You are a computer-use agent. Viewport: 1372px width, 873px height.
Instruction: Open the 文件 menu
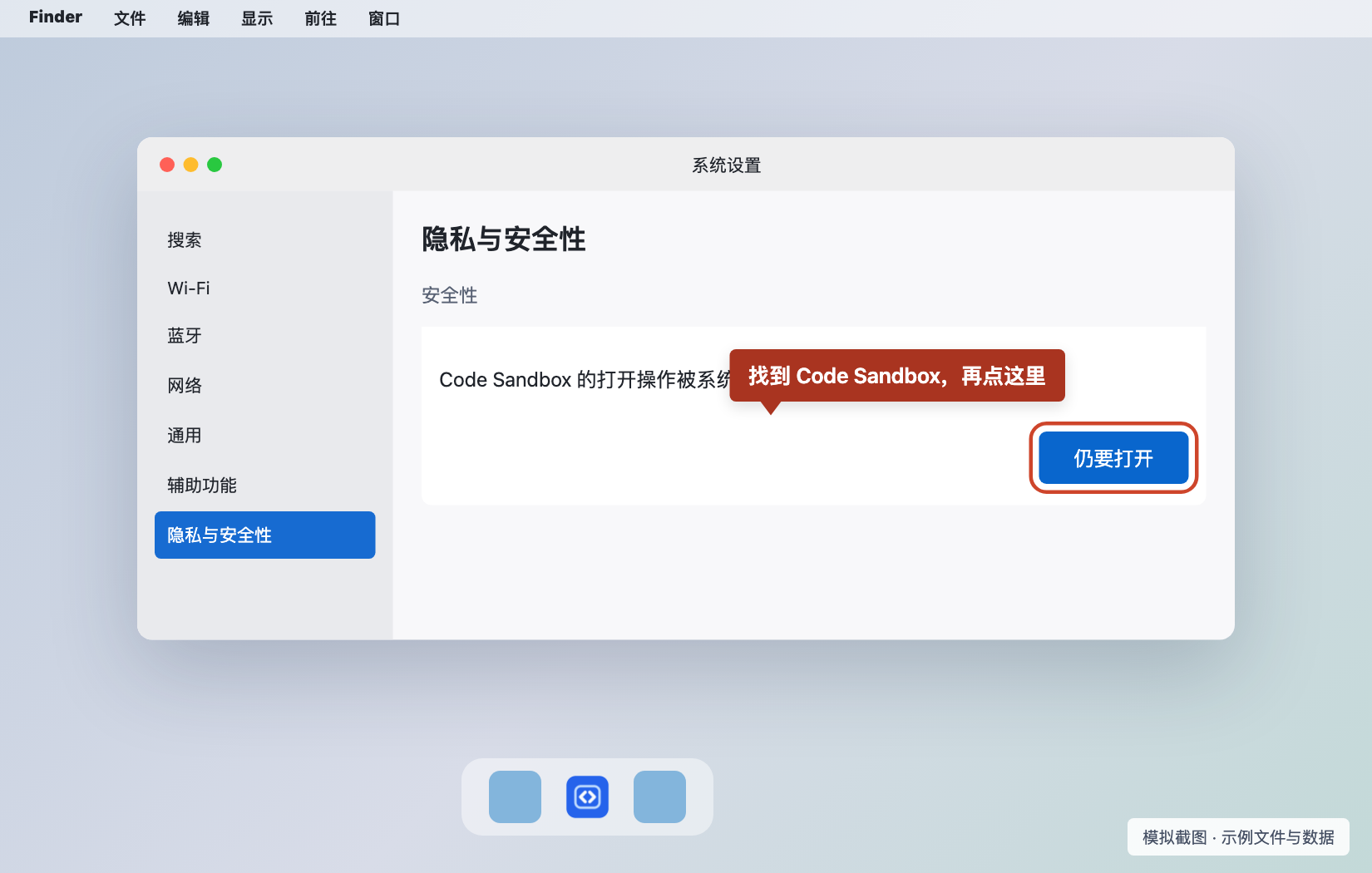pyautogui.click(x=130, y=17)
